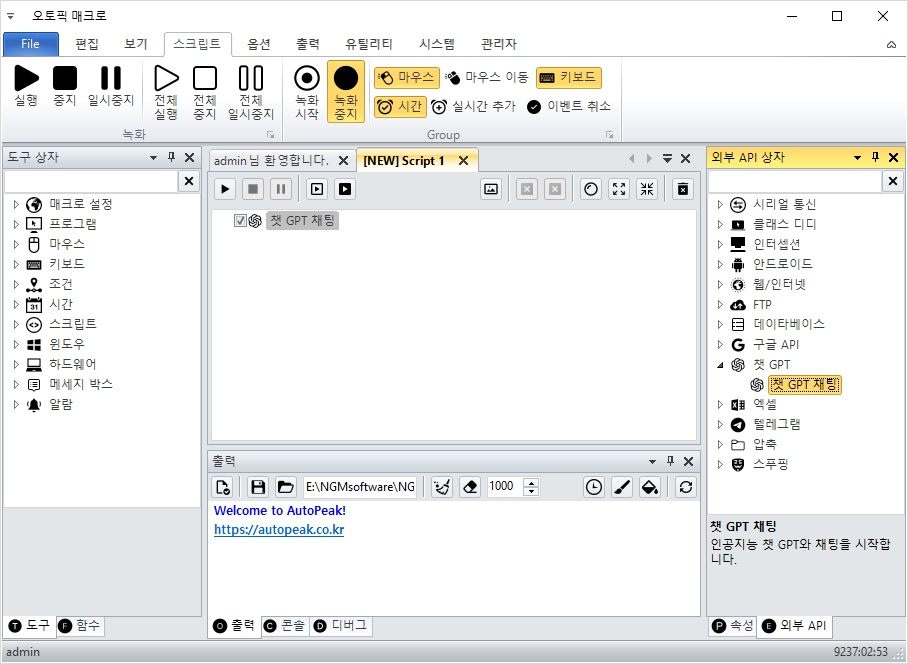Viewport: 908px width, 664px height.
Task: Toggle the 실시간 추가 option
Action: [x=474, y=107]
